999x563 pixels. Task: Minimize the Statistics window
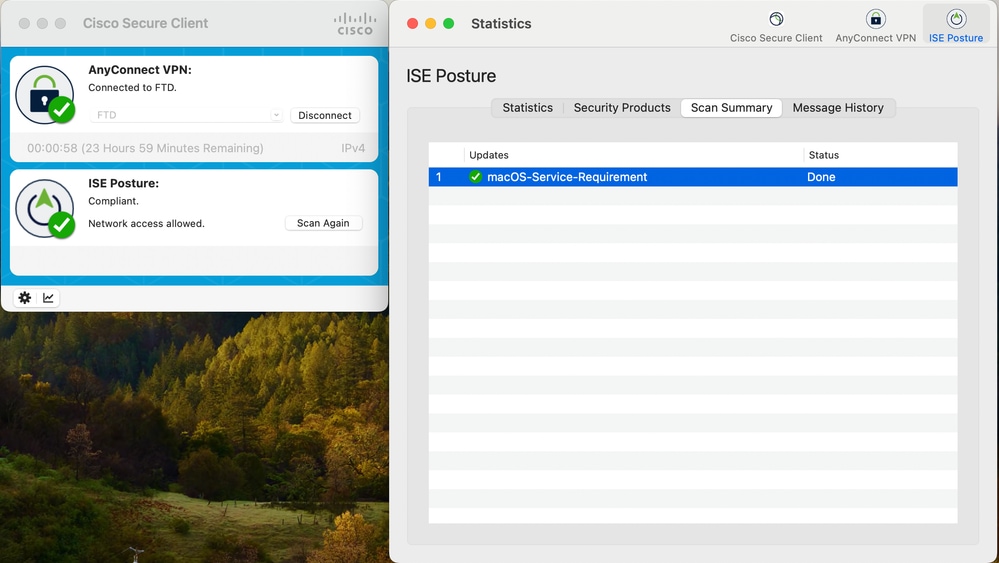(430, 24)
